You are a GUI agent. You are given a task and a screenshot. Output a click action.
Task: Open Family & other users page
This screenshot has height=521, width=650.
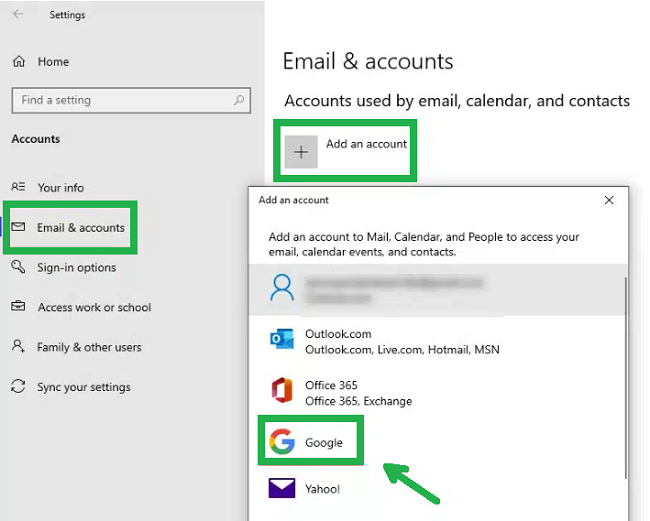click(89, 348)
